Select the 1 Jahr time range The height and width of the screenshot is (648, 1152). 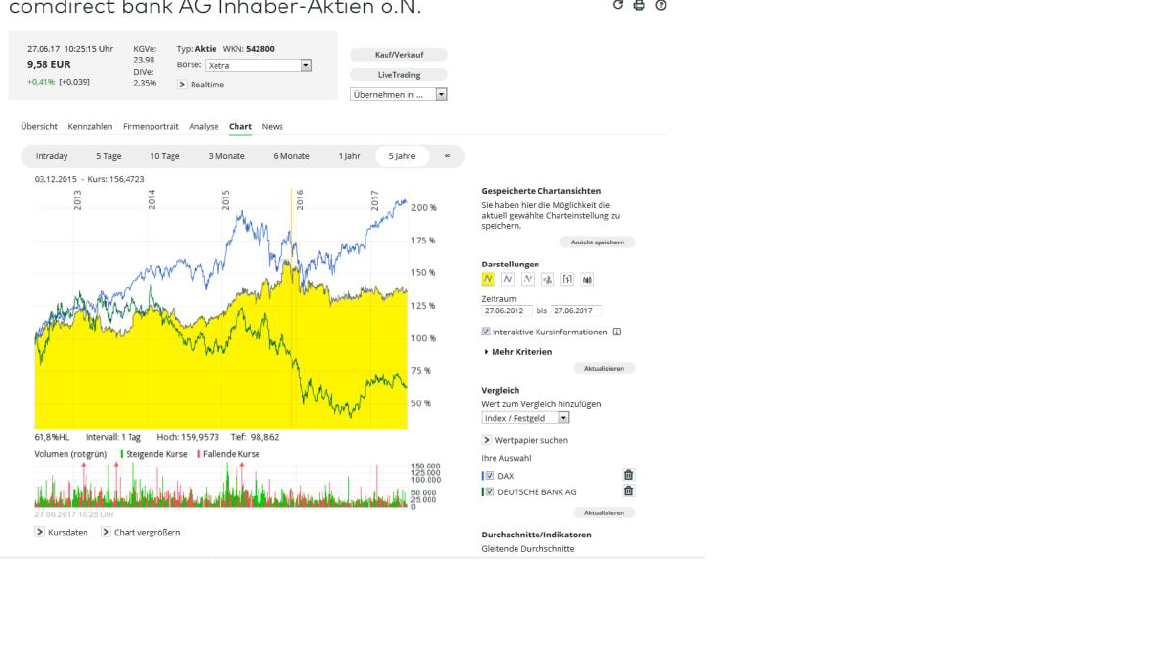pyautogui.click(x=349, y=156)
